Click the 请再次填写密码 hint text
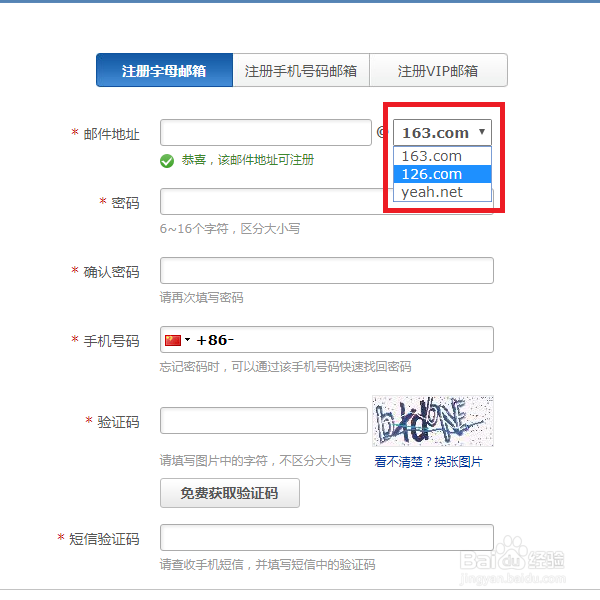Screen dimensions: 600x600 [202, 298]
